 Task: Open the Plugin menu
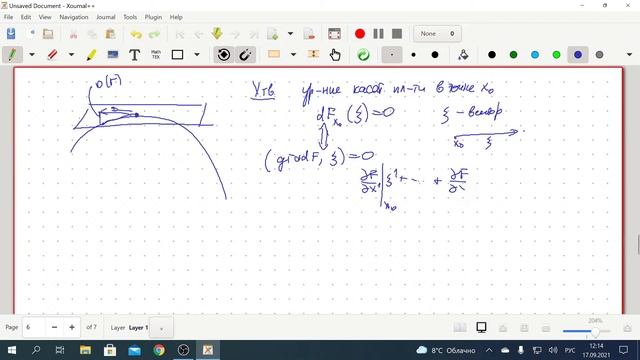tap(153, 17)
